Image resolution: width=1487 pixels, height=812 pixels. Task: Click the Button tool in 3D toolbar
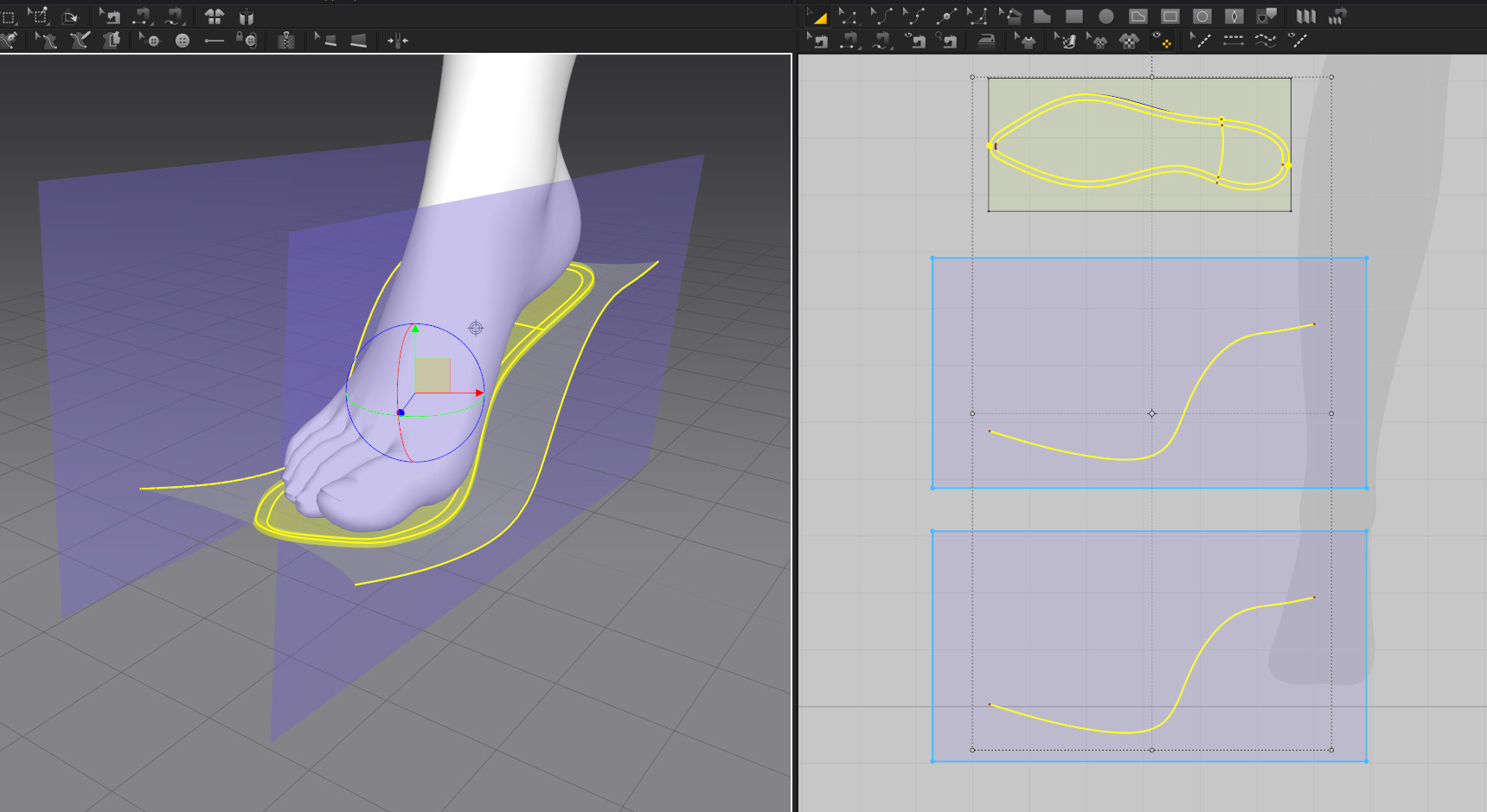[x=183, y=41]
